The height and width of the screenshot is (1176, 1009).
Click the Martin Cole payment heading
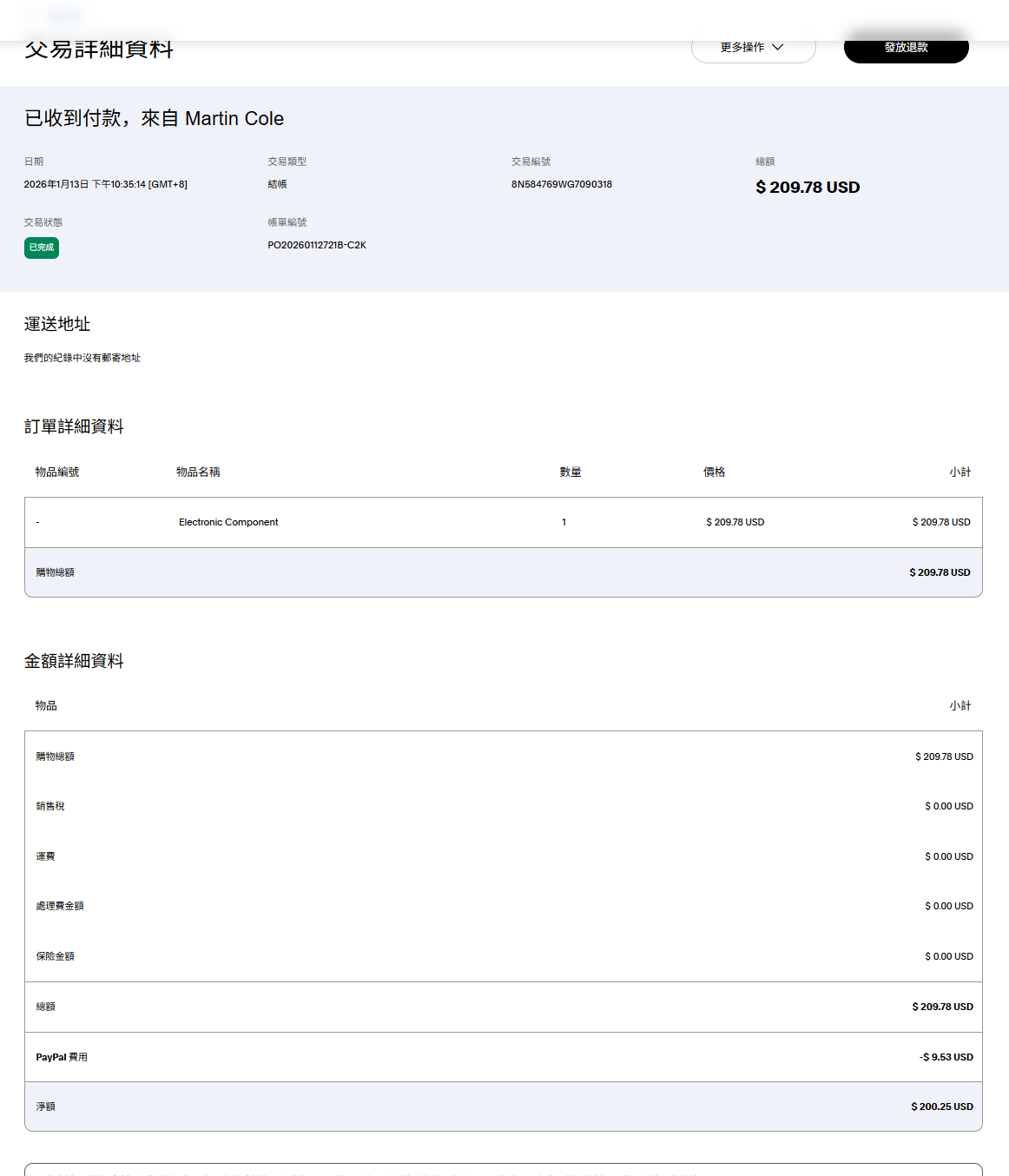(154, 118)
